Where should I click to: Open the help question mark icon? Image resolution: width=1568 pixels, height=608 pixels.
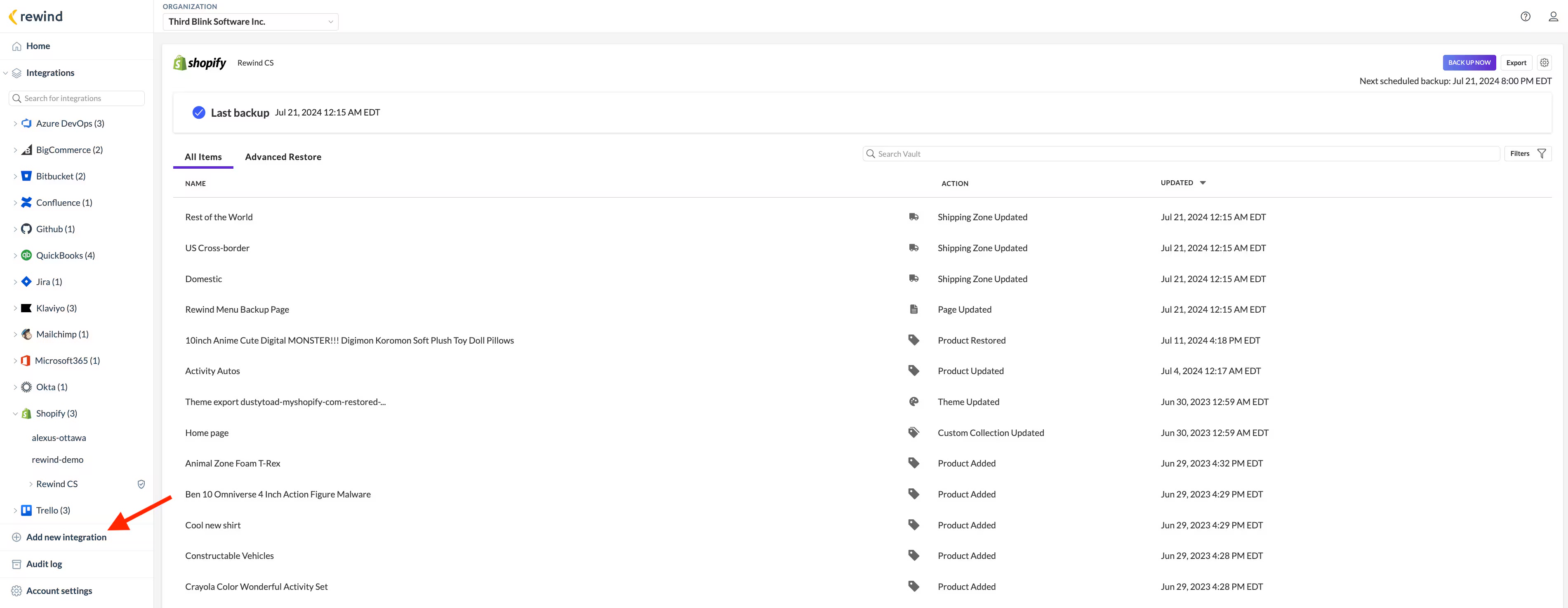click(1525, 16)
